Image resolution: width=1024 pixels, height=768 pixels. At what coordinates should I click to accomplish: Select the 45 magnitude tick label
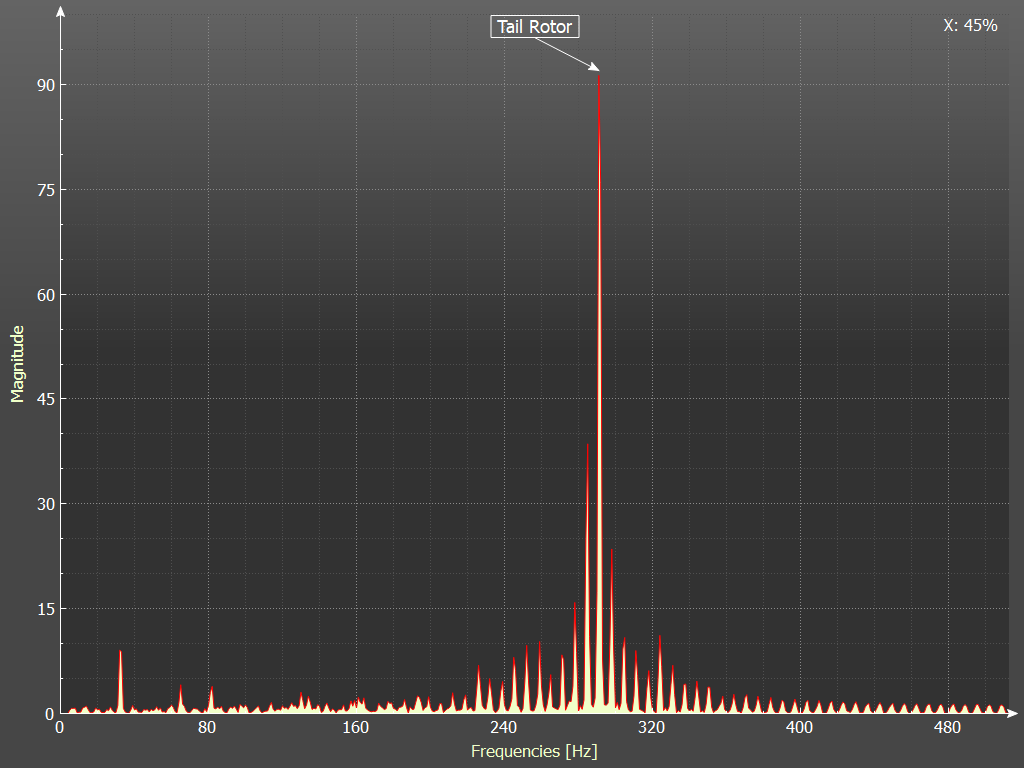[x=44, y=399]
